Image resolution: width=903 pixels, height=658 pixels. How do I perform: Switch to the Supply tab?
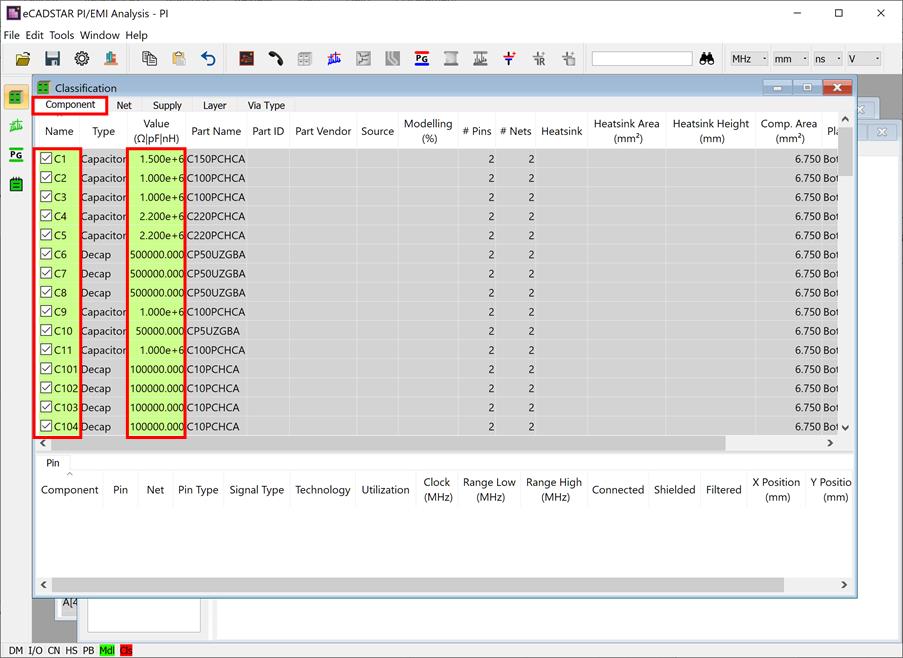(167, 105)
